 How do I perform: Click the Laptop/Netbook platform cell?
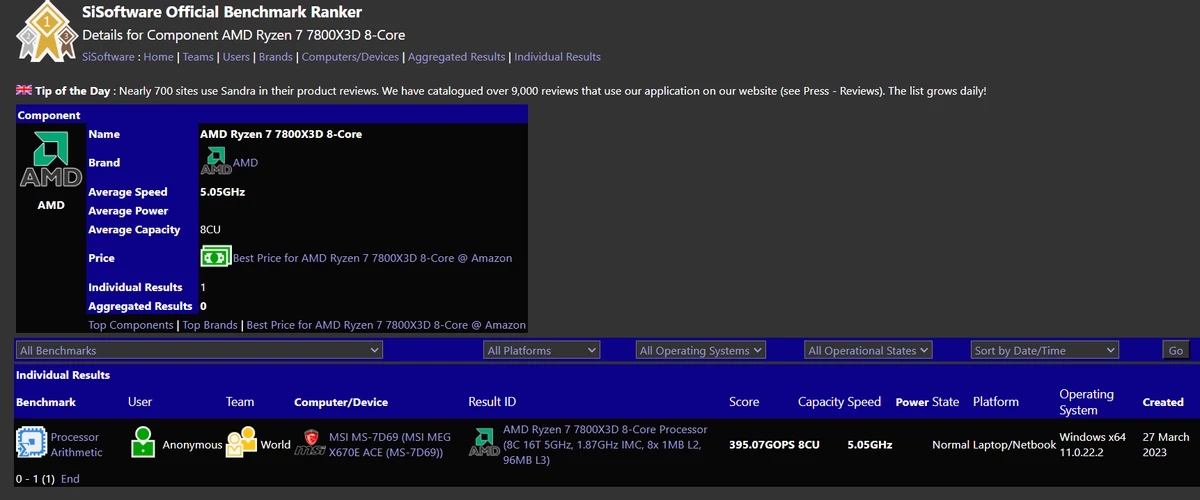click(1014, 444)
